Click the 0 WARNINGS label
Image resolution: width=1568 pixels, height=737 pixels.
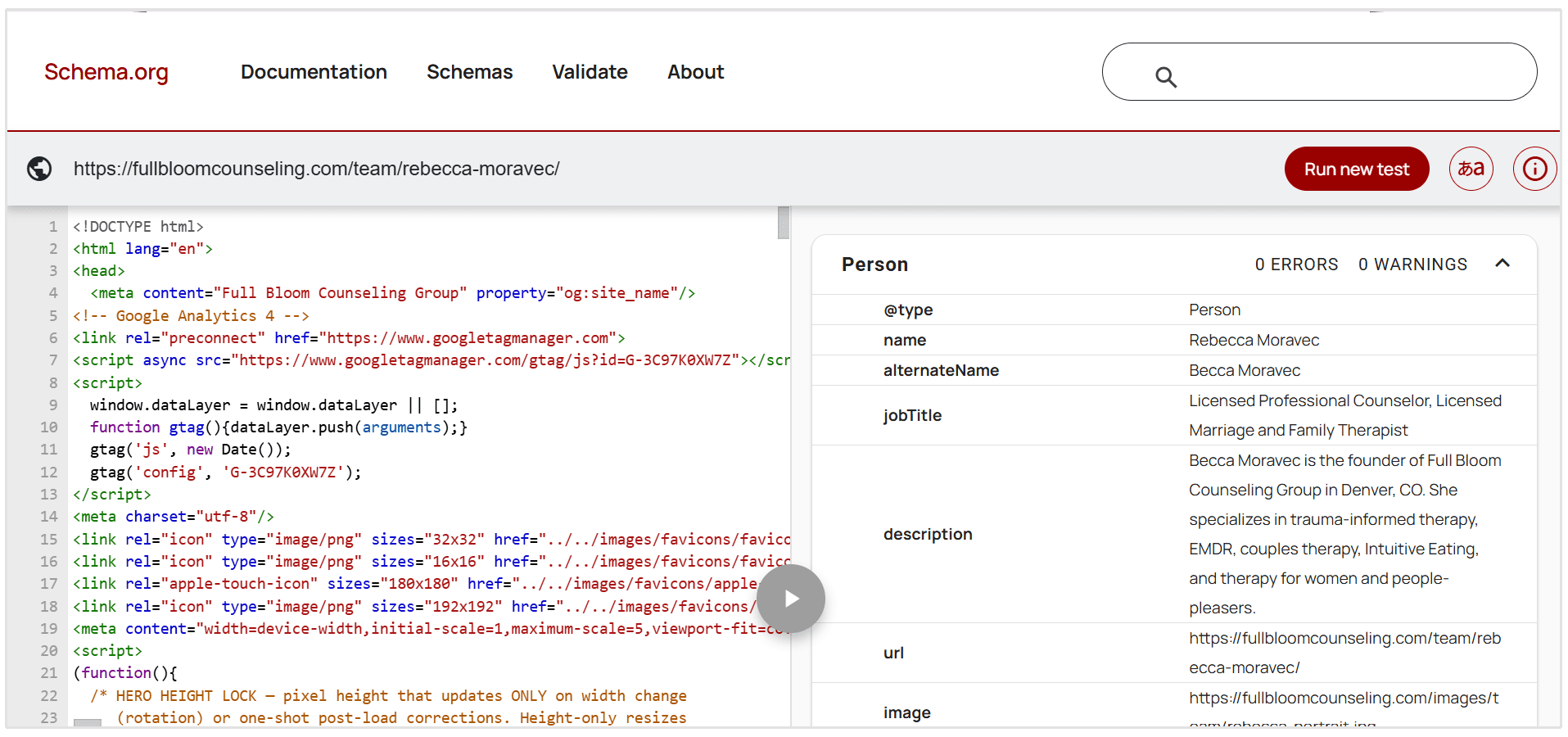coord(1412,265)
